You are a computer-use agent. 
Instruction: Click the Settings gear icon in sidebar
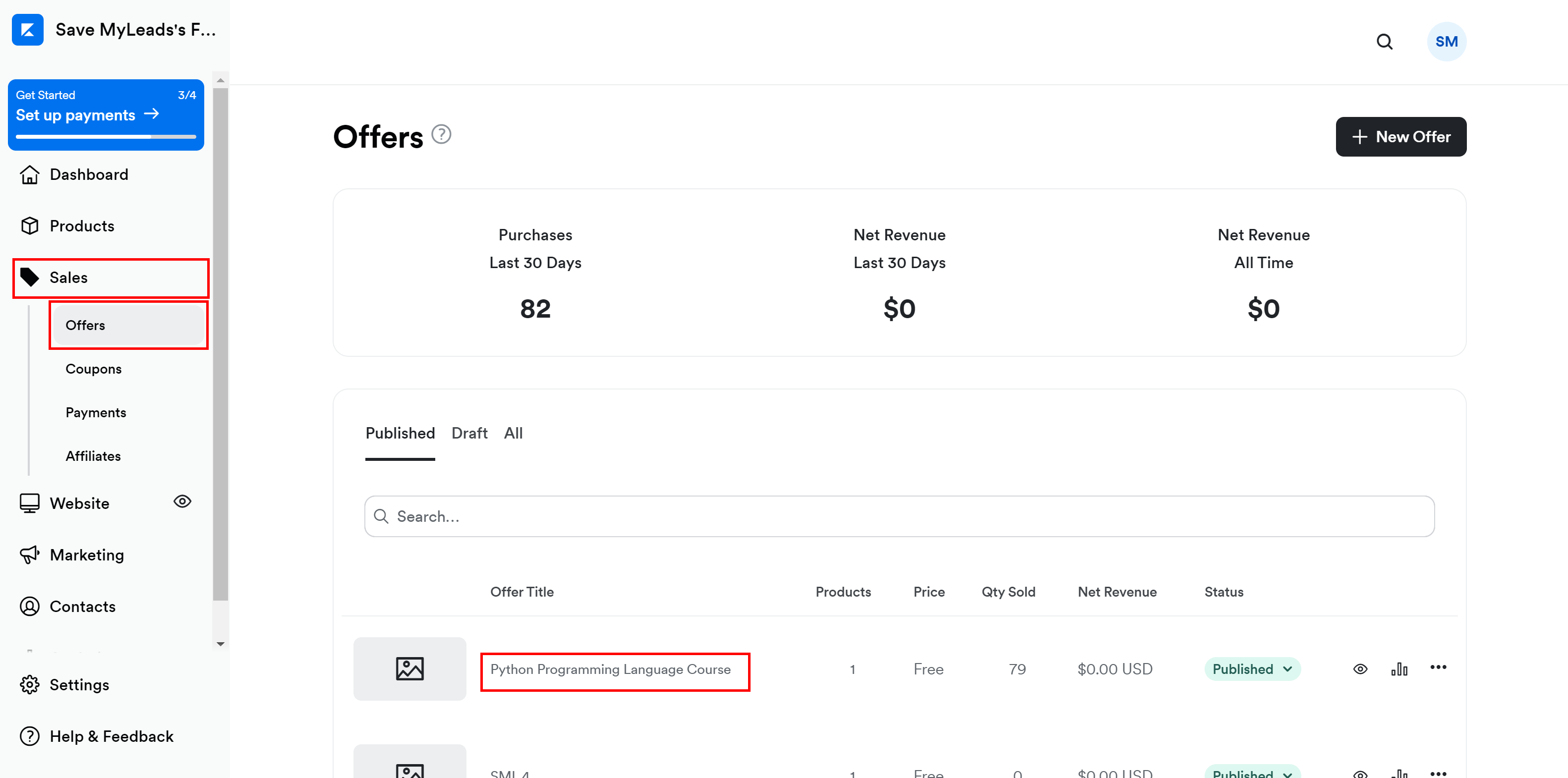(x=31, y=685)
